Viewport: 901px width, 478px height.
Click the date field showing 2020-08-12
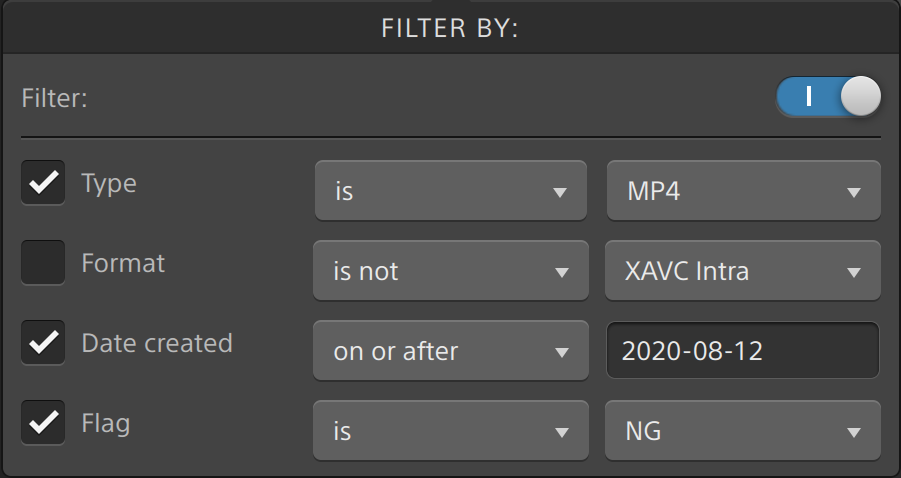tap(742, 350)
